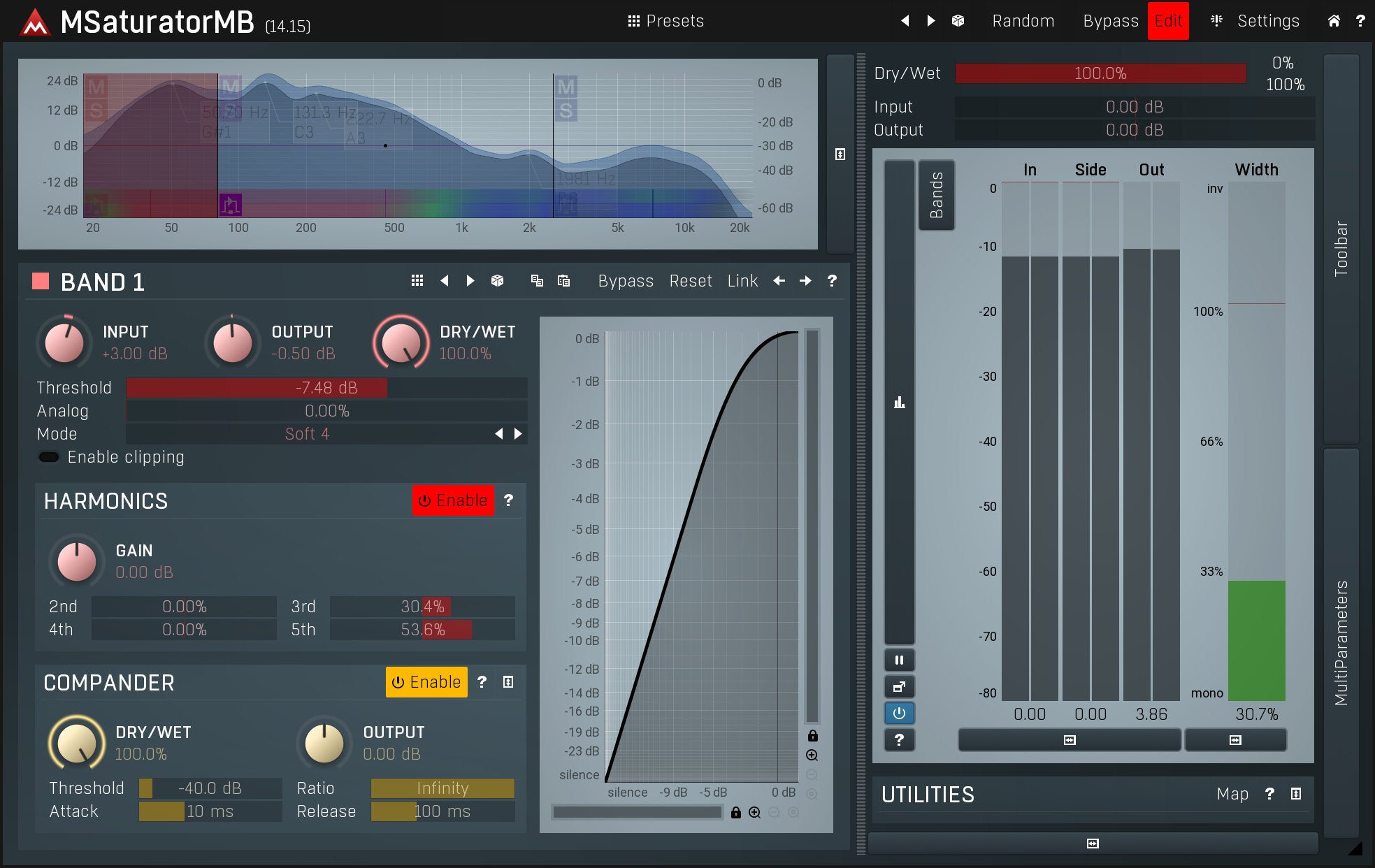
Task: Adjust the Threshold slider showing -7.48 dB
Action: tap(326, 388)
